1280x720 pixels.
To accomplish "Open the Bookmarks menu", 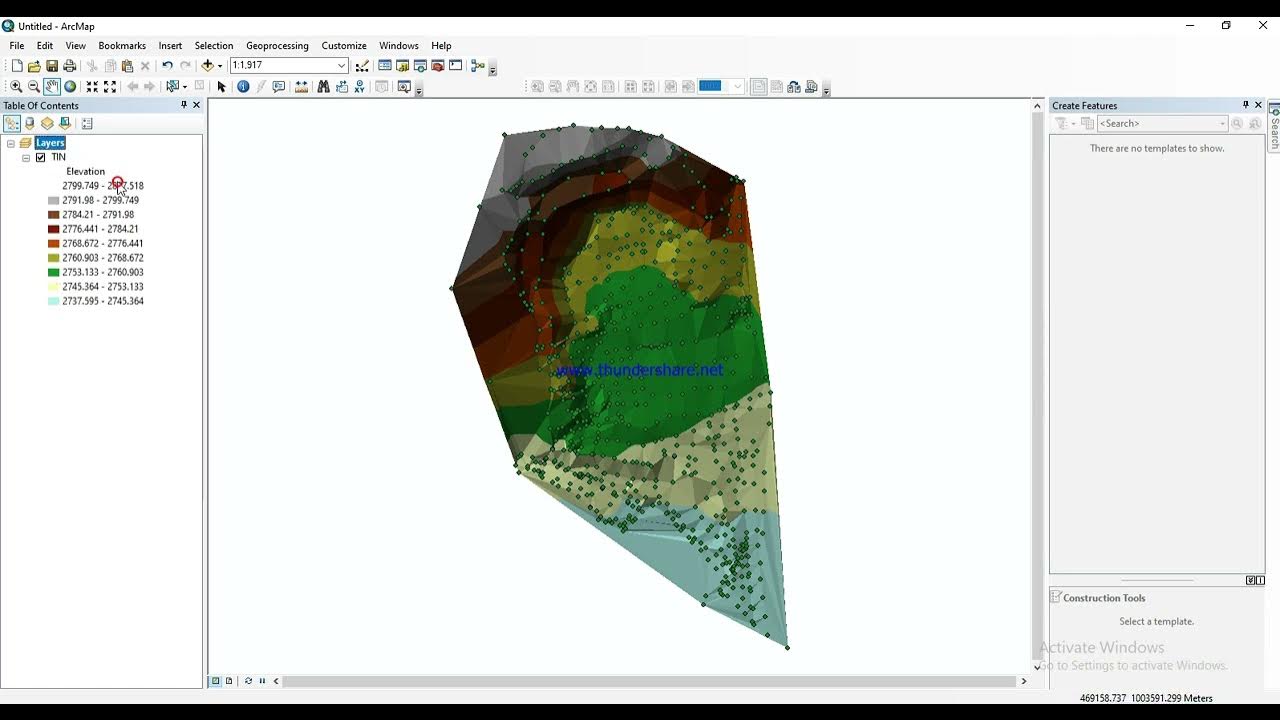I will (122, 46).
